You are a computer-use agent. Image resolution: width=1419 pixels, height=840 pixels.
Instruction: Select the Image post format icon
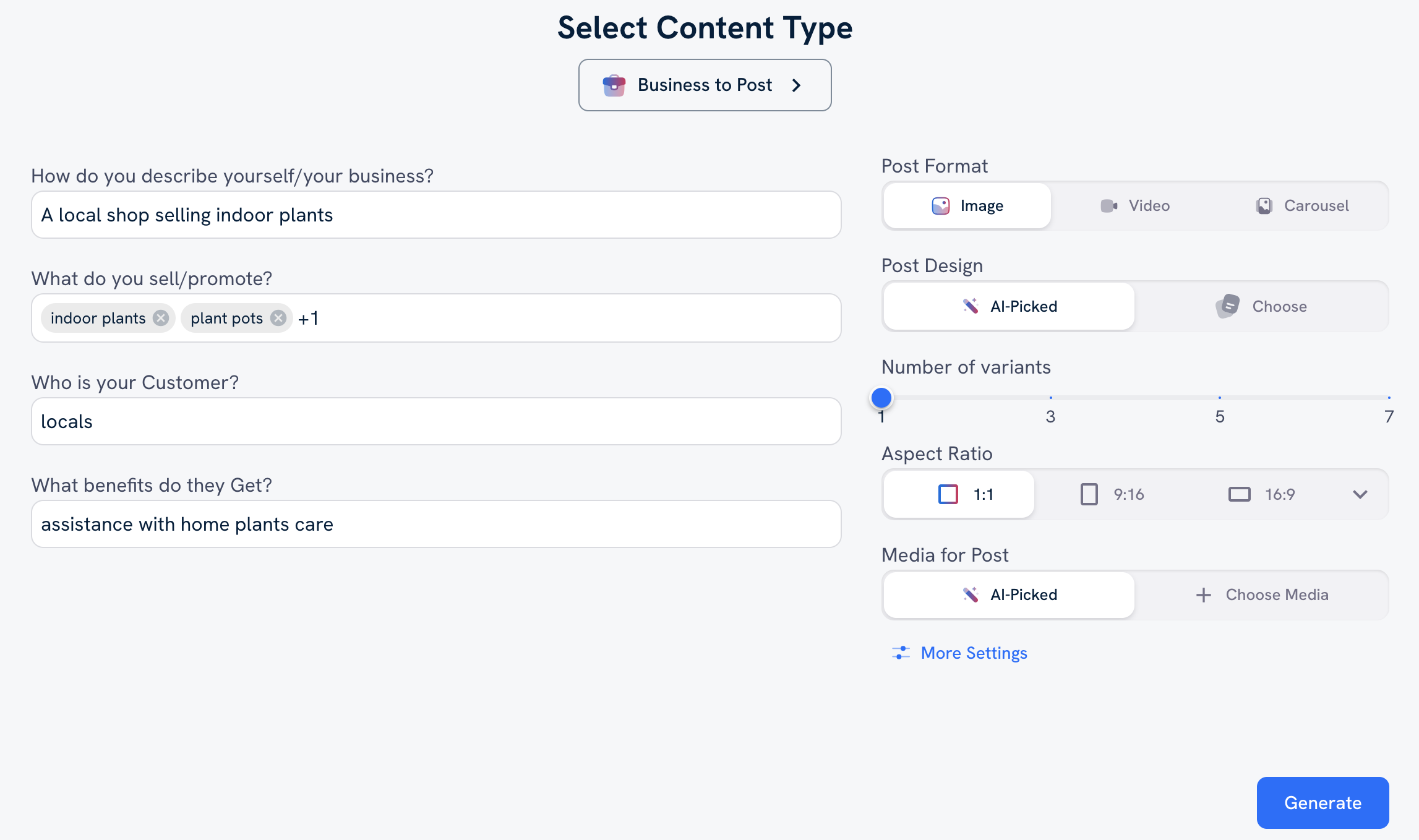tap(941, 205)
